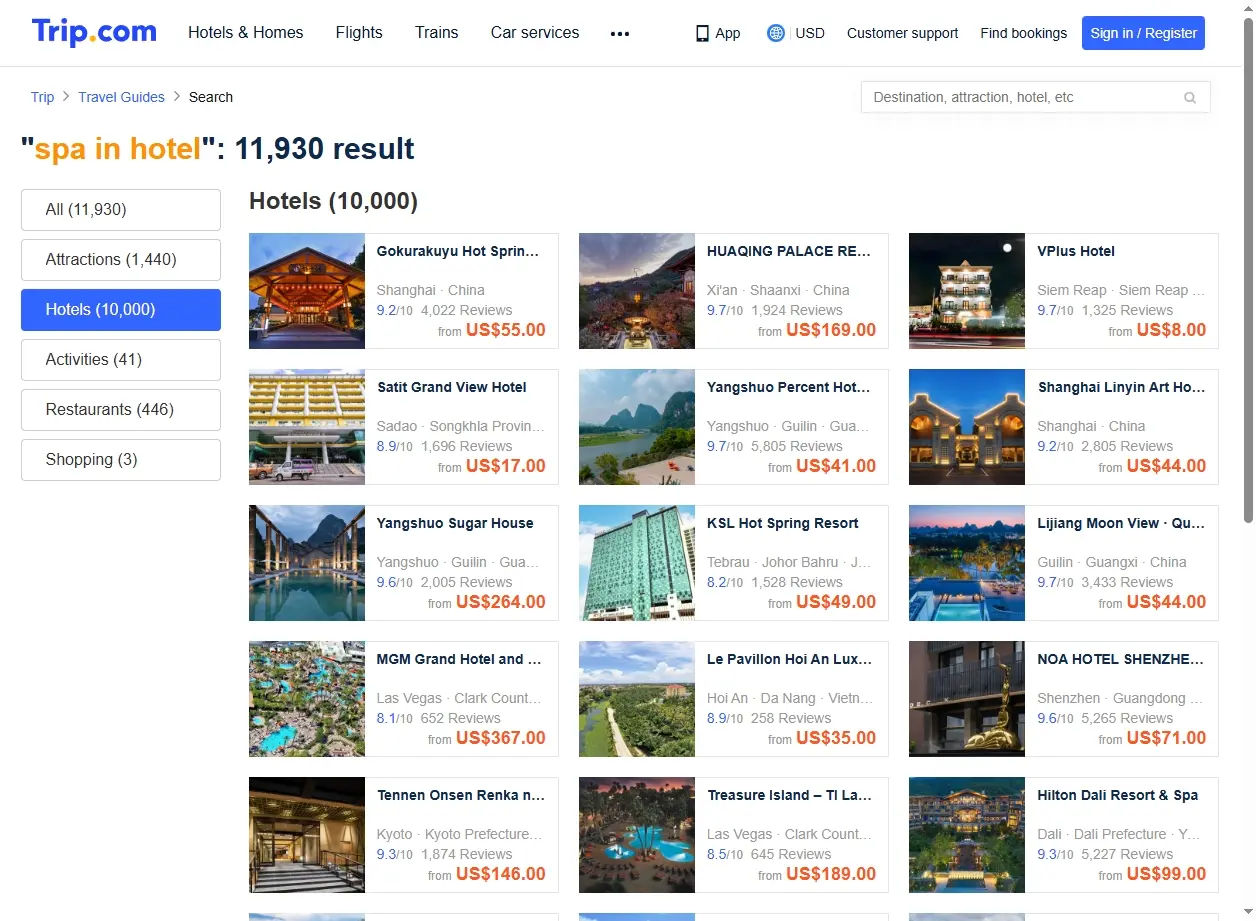Click Le Pavillon Hoi An title
1256x921 pixels.
point(789,660)
